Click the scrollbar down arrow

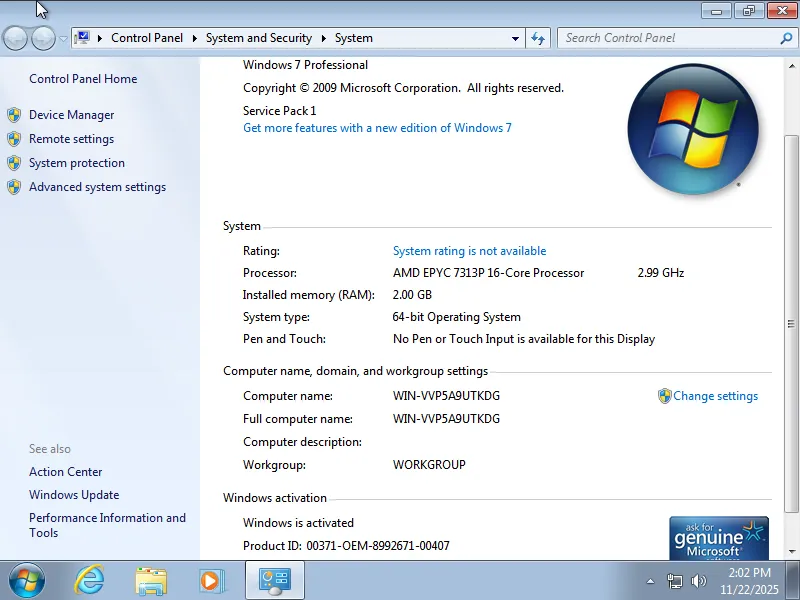(x=791, y=551)
